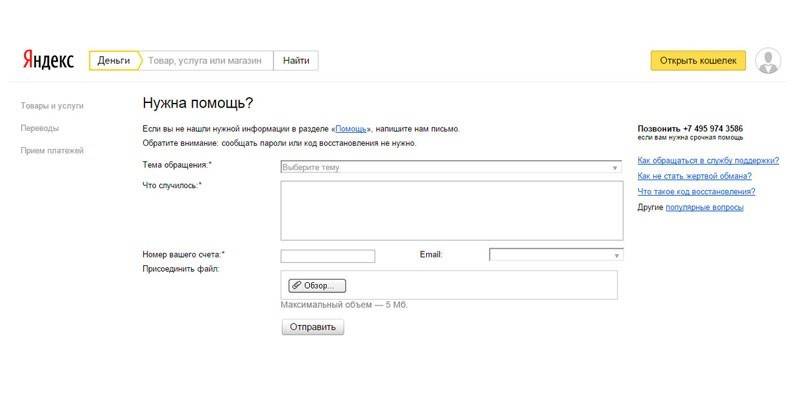Click the Открыть кошелек button
Viewport: 800px width, 400px height.
(x=697, y=61)
